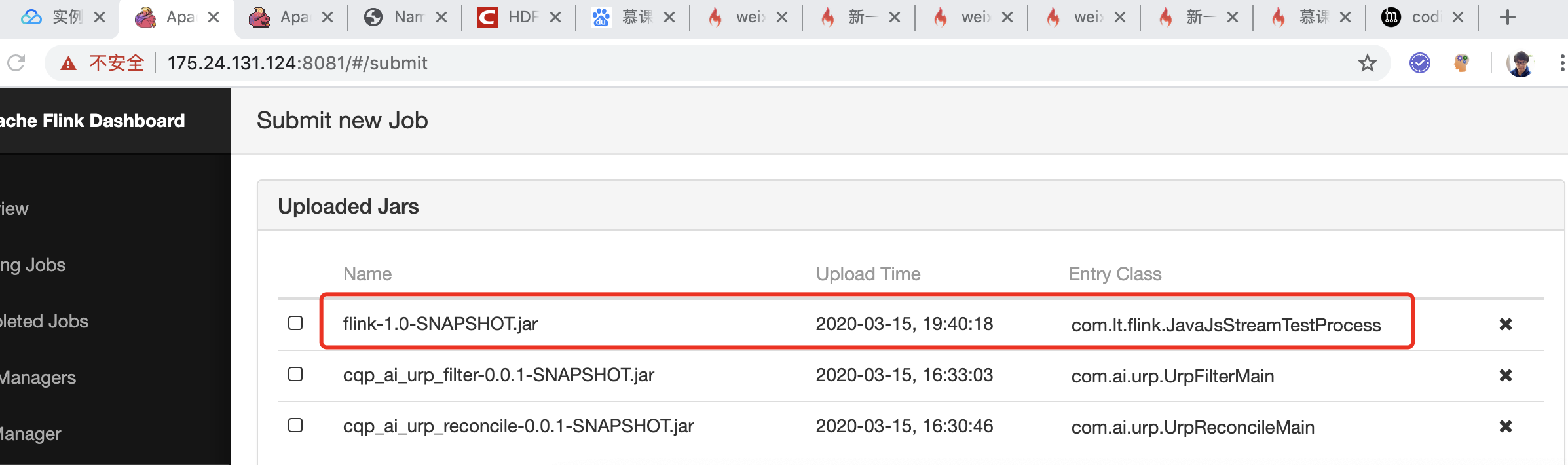Delete cqp_ai_urp_filter jar with its X icon
The image size is (1568, 465).
pos(1506,375)
